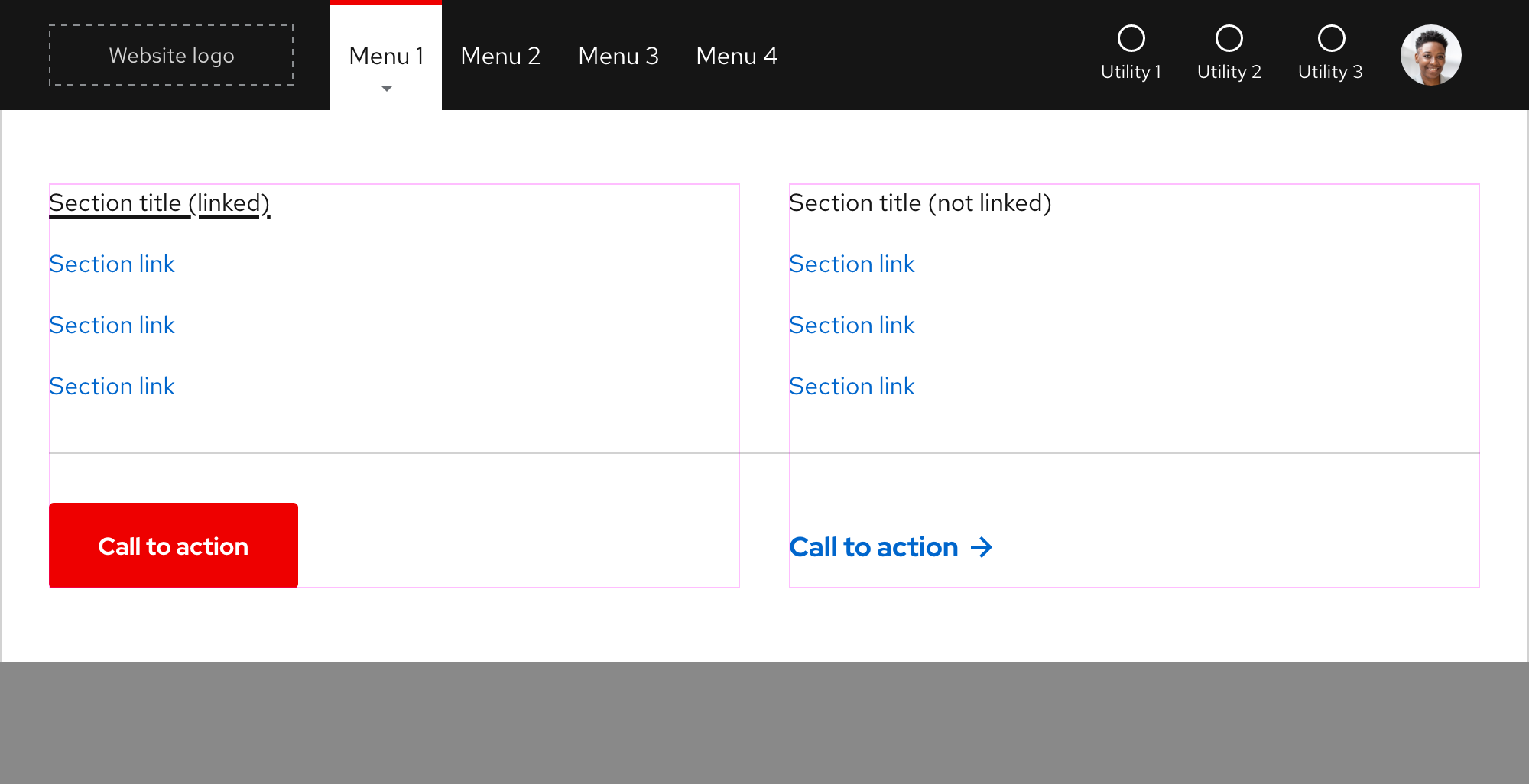Open the Menu 1 mega menu
The height and width of the screenshot is (784, 1529).
(386, 56)
